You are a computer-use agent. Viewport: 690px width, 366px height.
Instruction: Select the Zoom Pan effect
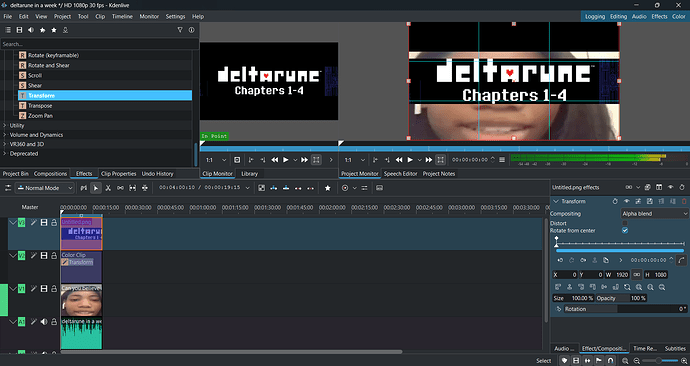40,116
